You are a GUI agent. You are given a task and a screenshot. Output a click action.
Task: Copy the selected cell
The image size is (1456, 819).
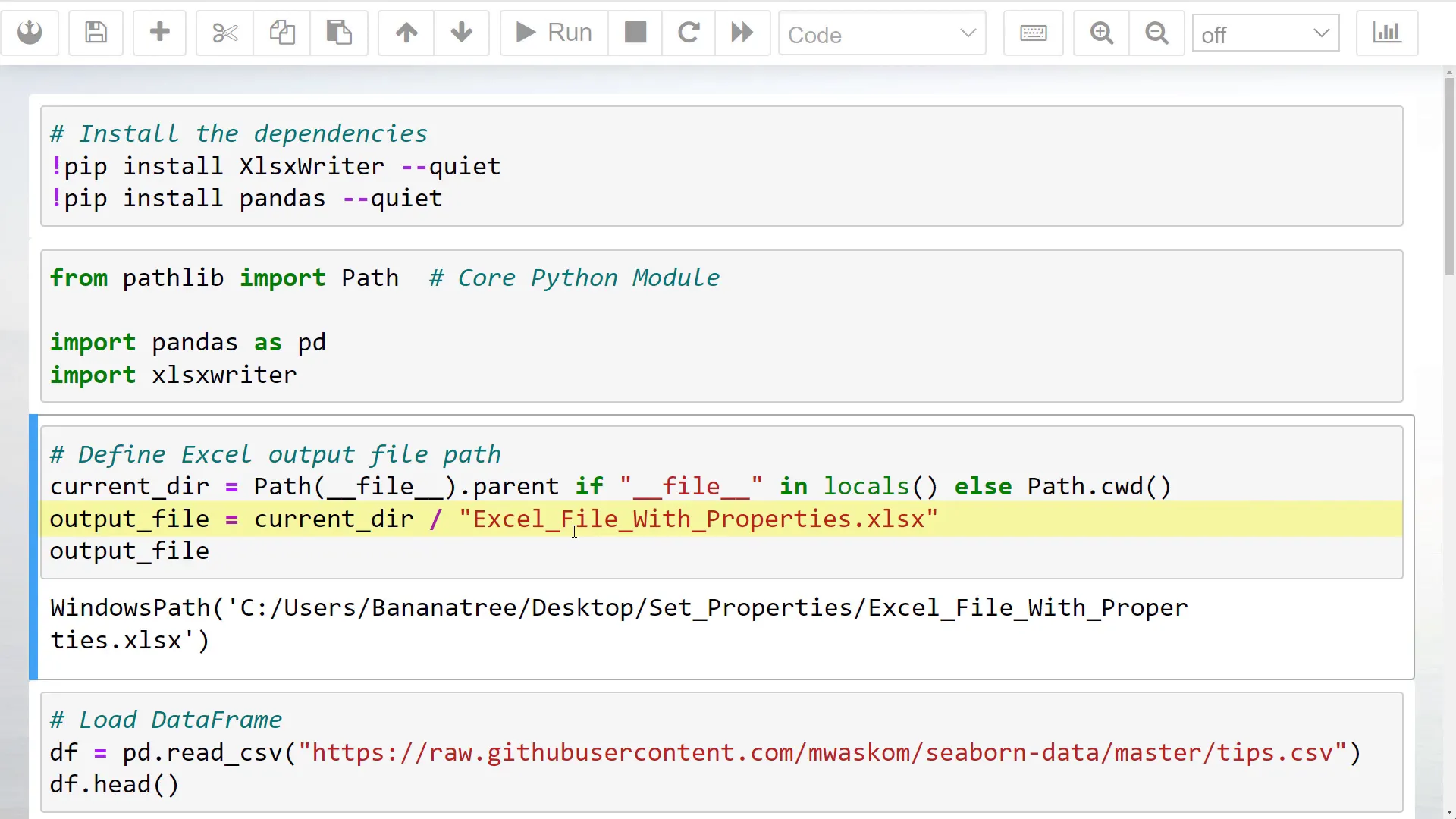pyautogui.click(x=281, y=33)
